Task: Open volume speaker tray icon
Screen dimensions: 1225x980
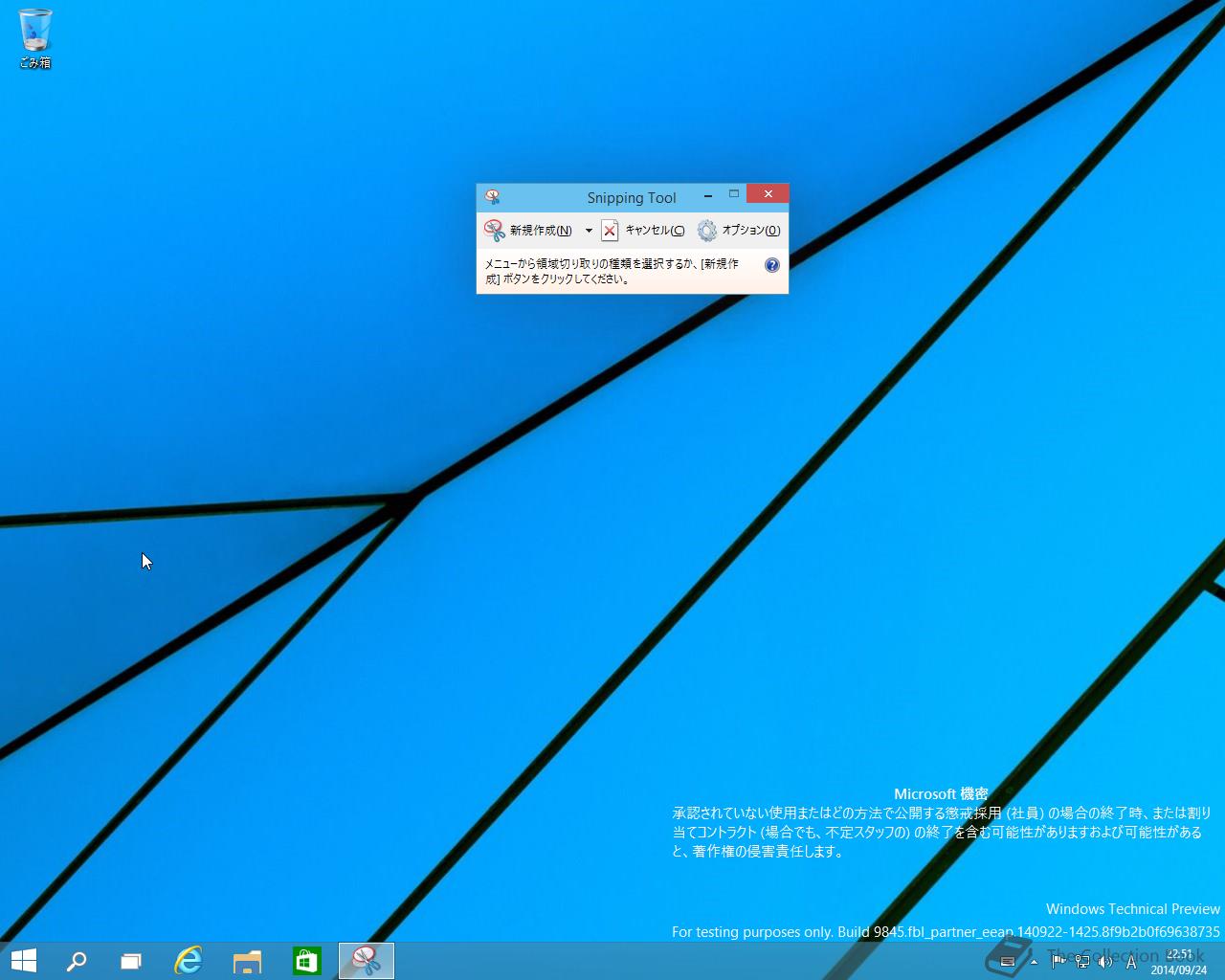Action: tap(1105, 962)
